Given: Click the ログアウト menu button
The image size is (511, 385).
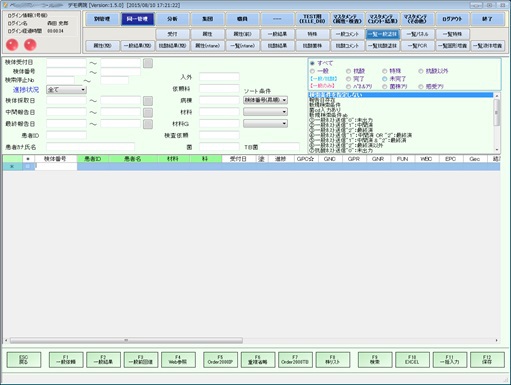Looking at the screenshot, I should coord(452,19).
